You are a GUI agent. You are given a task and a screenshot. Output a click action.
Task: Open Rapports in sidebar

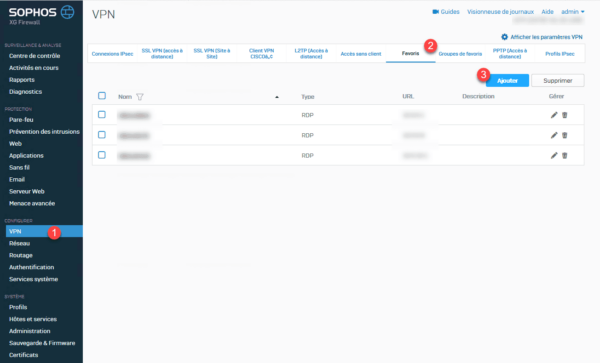click(22, 80)
